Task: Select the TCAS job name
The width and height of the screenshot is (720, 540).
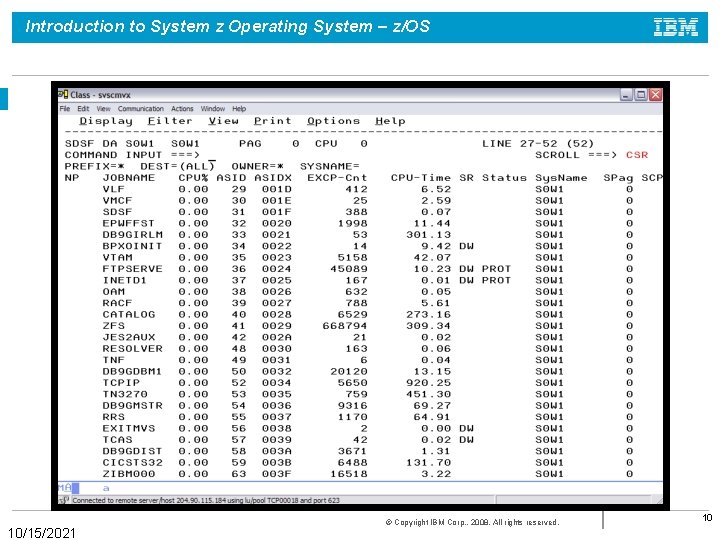Action: click(117, 440)
